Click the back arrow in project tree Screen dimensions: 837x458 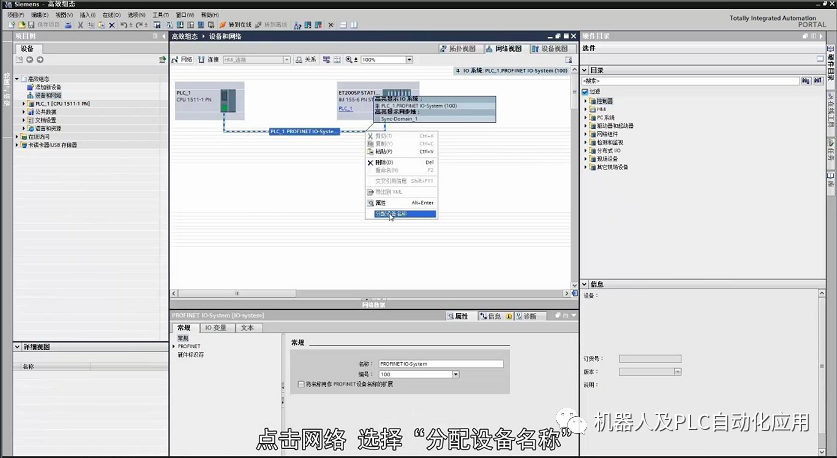(30, 60)
